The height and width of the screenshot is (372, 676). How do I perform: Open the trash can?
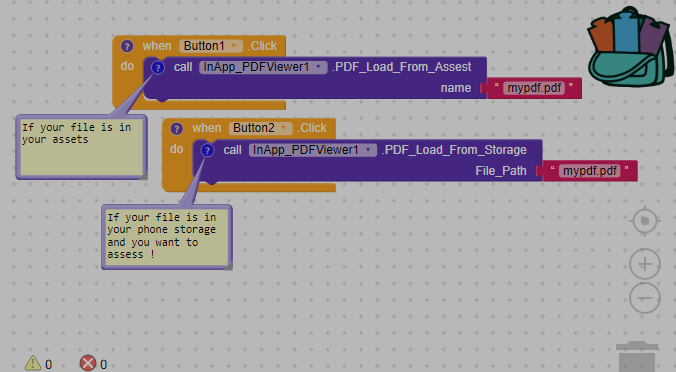637,356
